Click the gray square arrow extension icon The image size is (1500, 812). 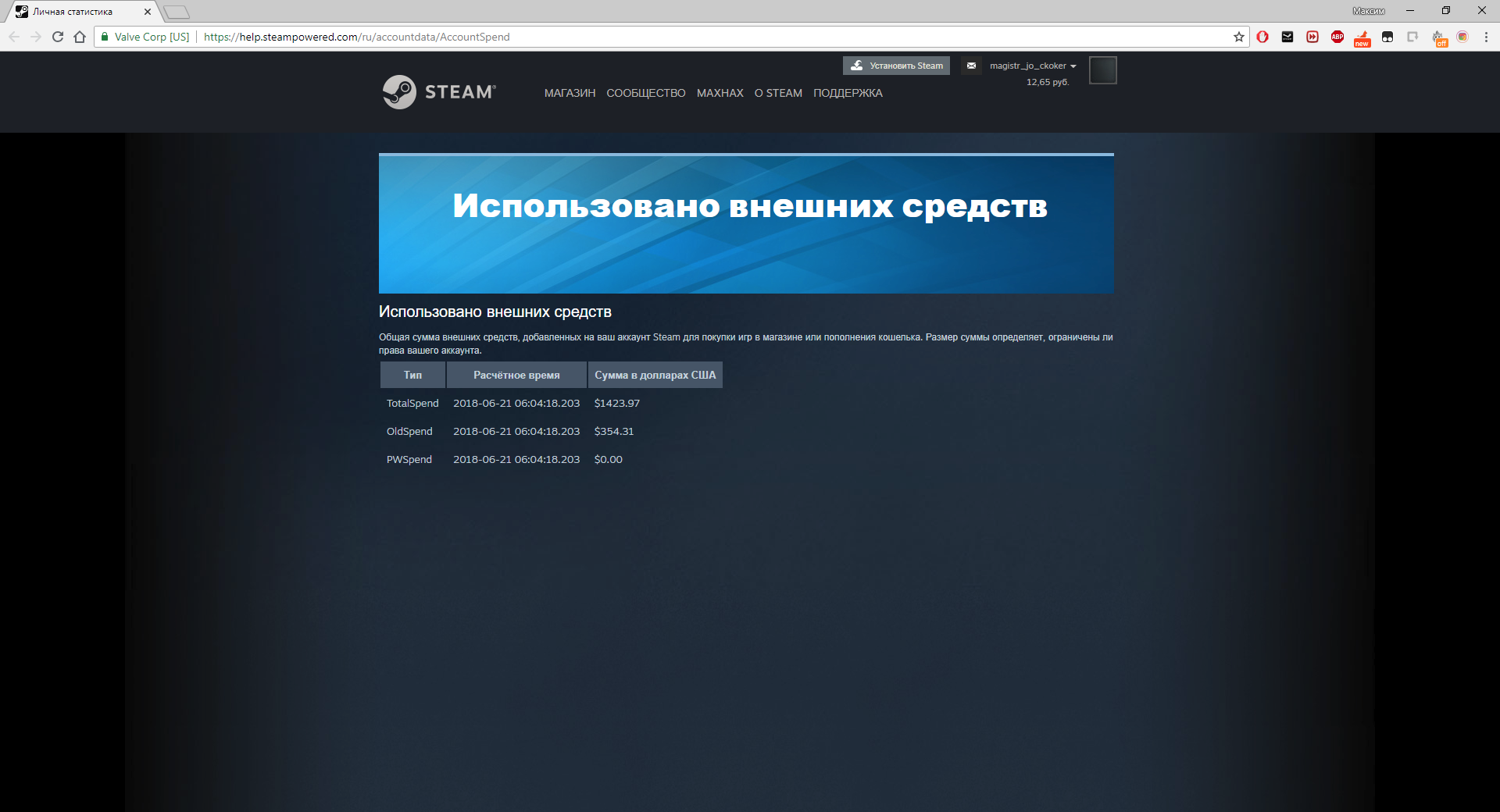coord(1412,37)
